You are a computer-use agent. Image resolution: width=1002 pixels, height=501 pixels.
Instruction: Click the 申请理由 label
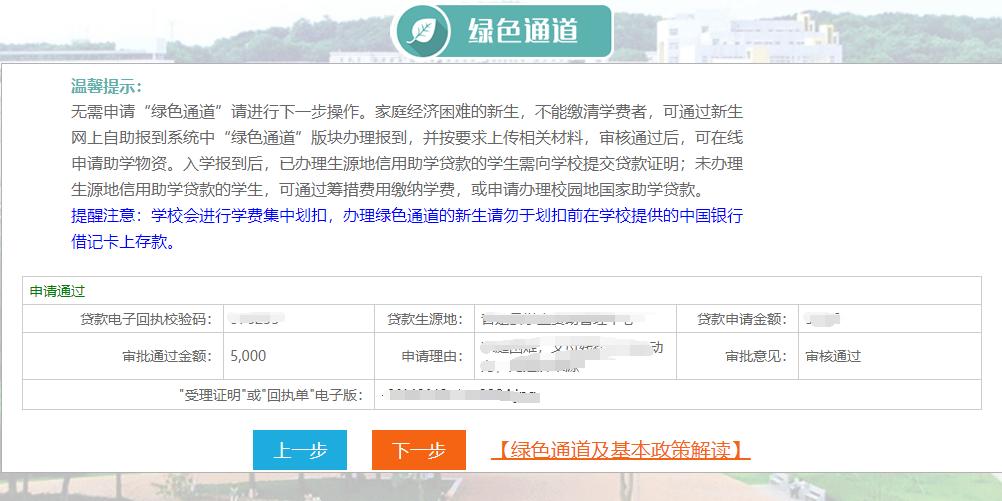432,356
